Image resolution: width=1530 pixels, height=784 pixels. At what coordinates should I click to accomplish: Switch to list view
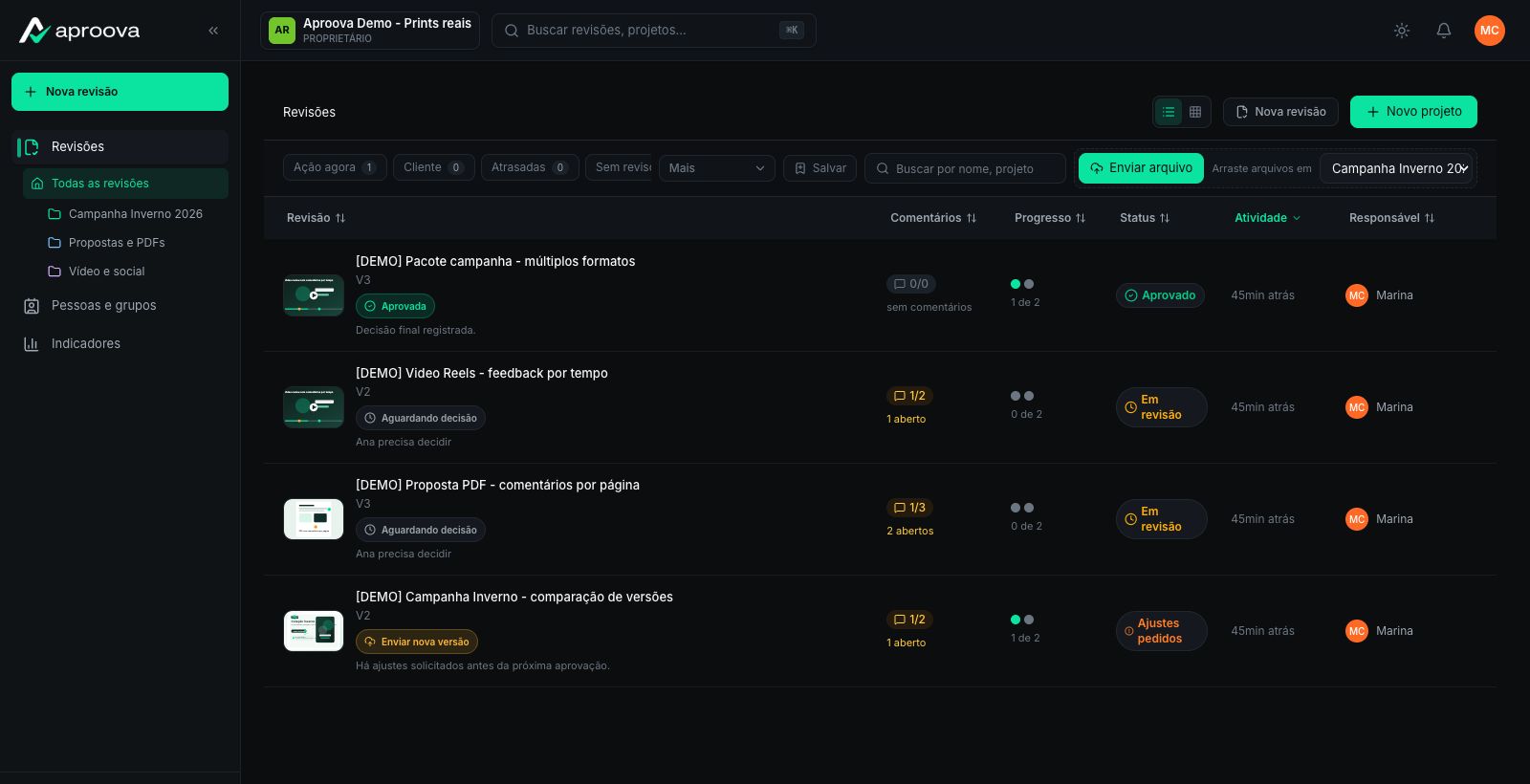pos(1169,112)
